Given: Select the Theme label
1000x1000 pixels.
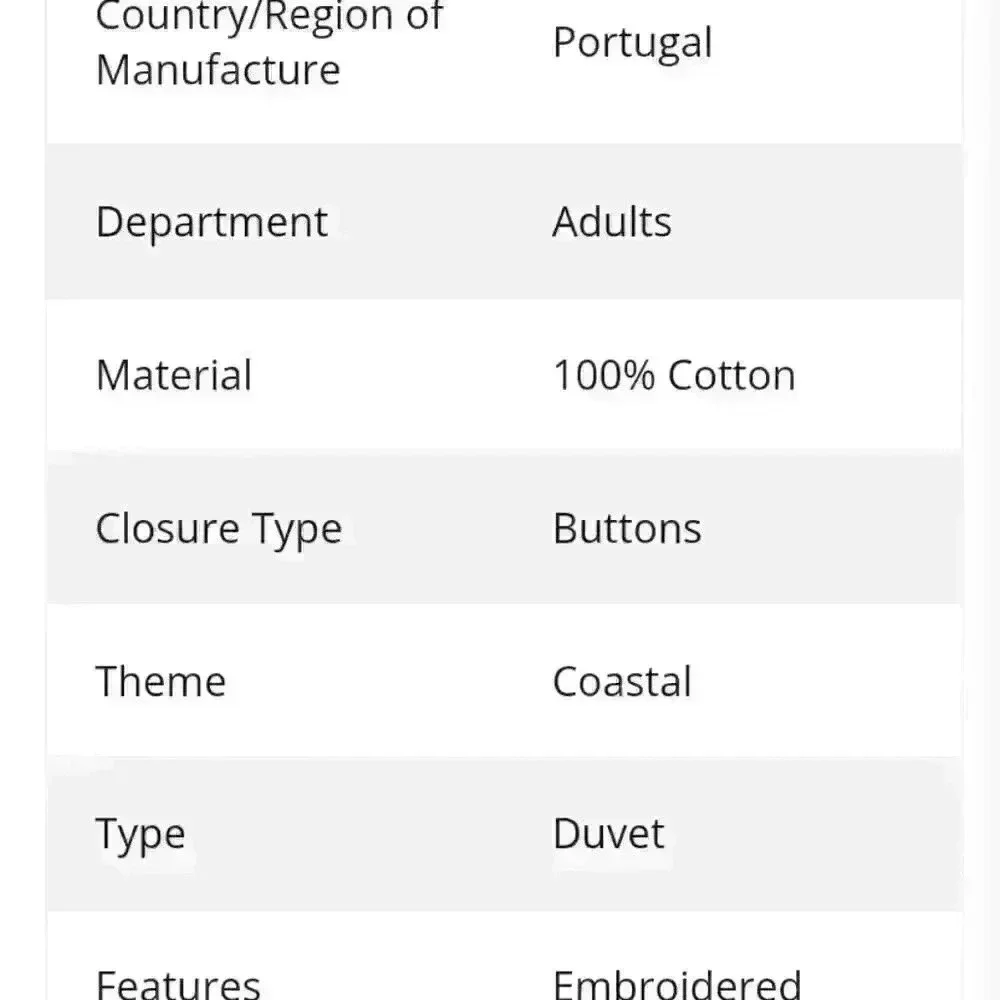Looking at the screenshot, I should click(x=161, y=681).
